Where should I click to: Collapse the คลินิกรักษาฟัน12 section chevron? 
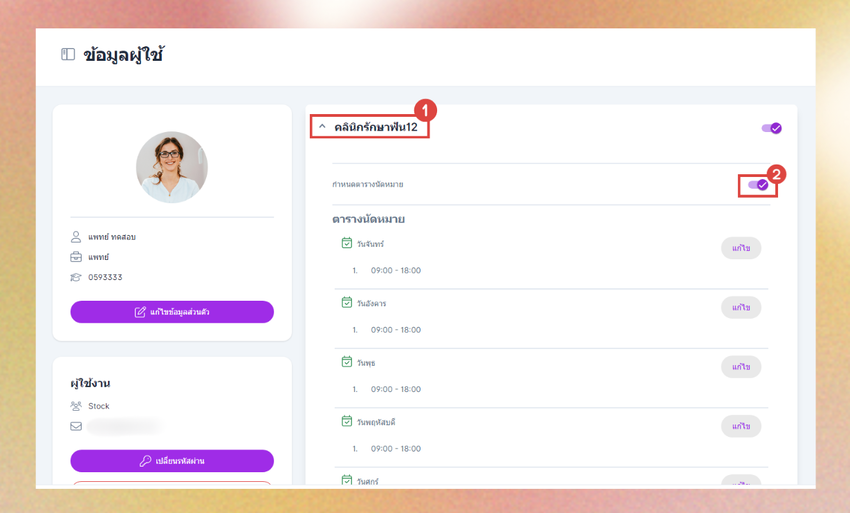pyautogui.click(x=322, y=126)
